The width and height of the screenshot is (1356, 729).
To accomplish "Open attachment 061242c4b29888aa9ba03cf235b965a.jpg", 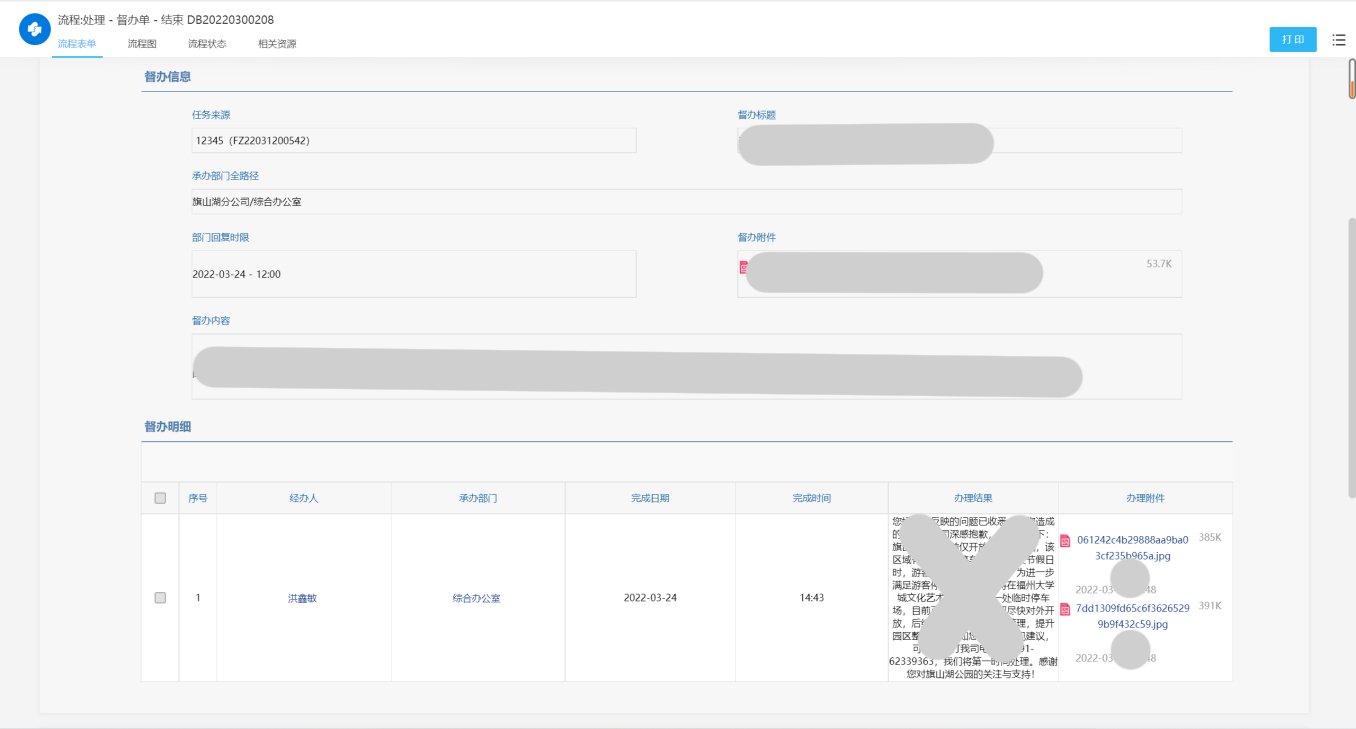I will [x=1132, y=547].
